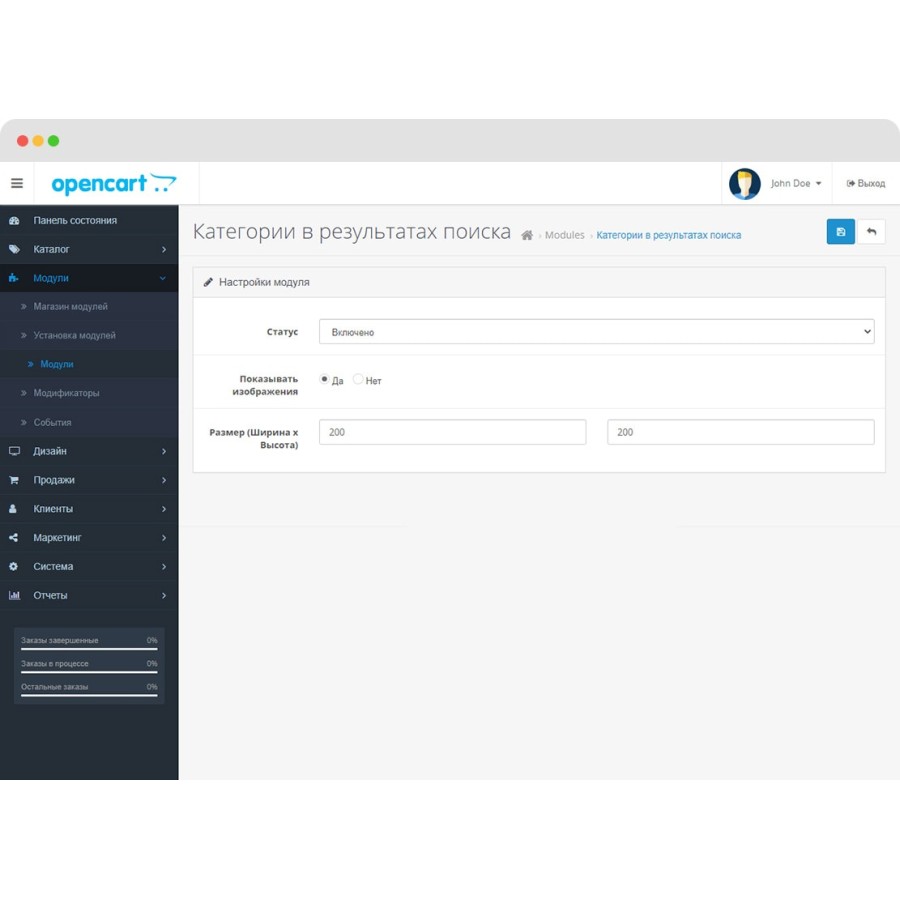Click the pencil icon beside Настройки модуля
900x900 pixels.
pos(208,282)
